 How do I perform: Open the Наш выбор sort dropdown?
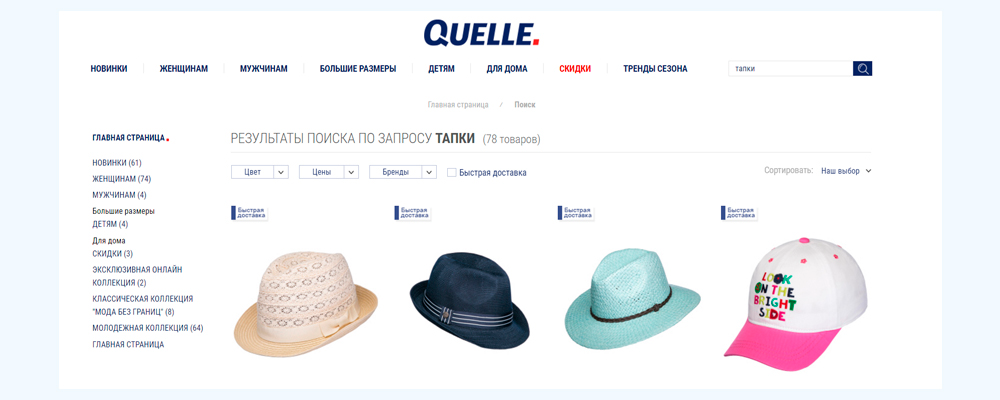(x=846, y=171)
